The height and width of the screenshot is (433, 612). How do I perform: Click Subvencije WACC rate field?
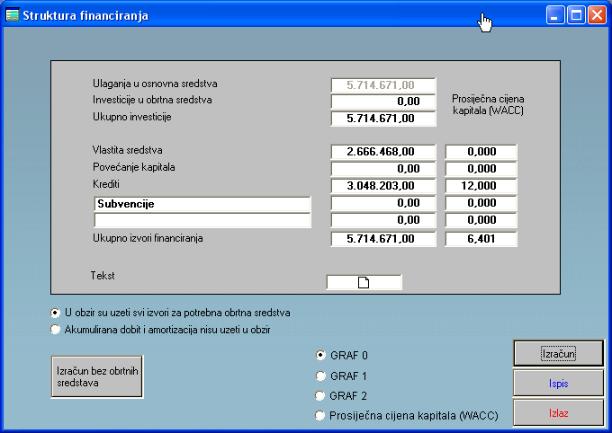coord(481,203)
